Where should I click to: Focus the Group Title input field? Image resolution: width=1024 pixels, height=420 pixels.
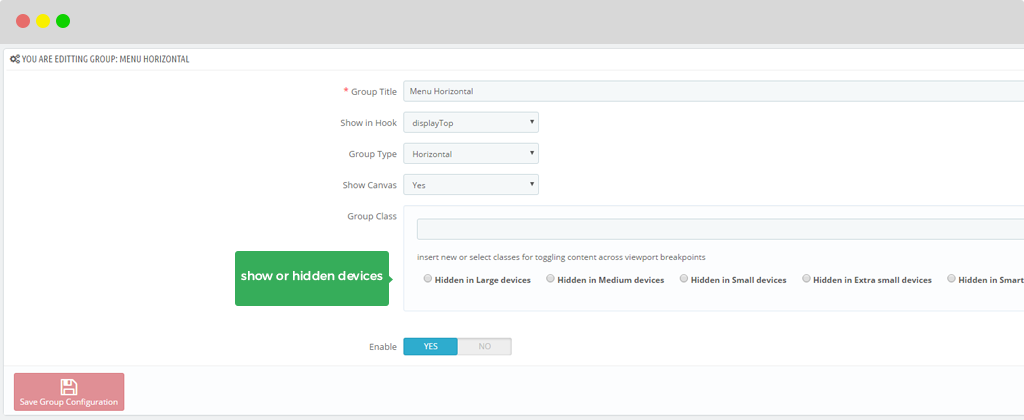click(x=713, y=91)
